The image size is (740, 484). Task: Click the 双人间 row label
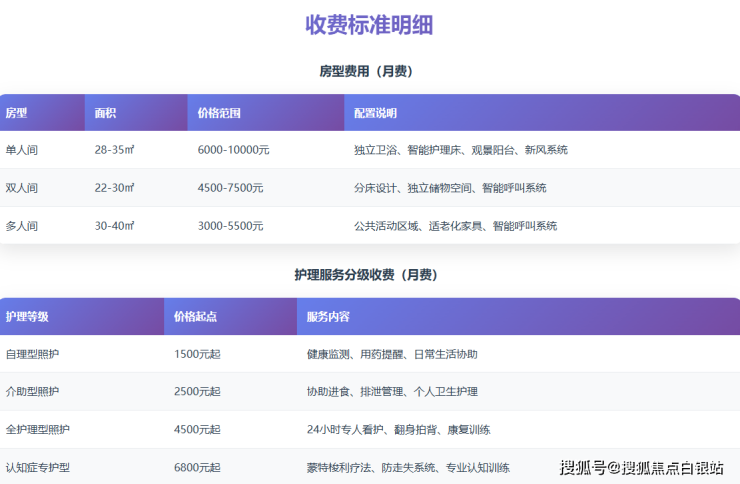[x=22, y=188]
